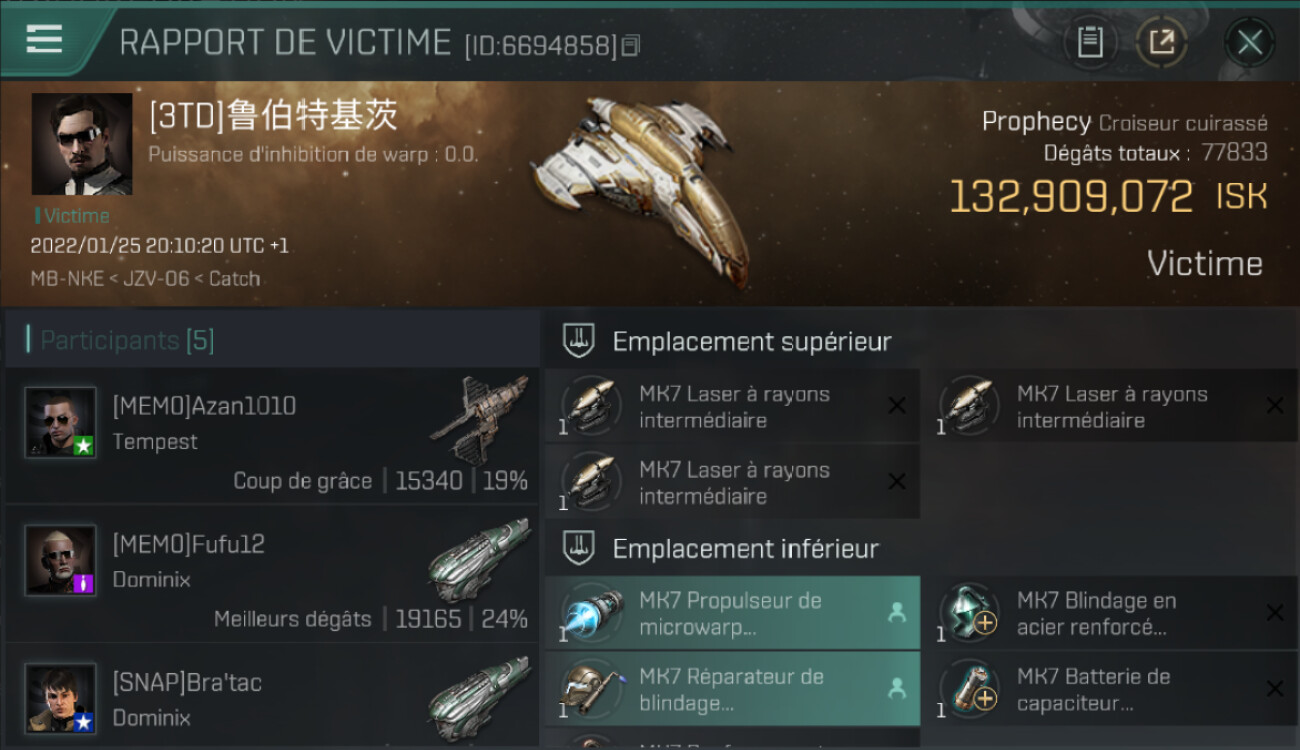Share the kill report externally
Viewport: 1300px width, 750px height.
1161,42
